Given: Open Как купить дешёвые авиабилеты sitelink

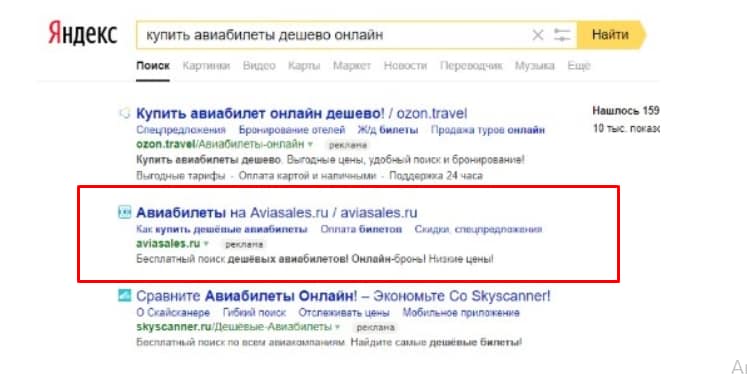Looking at the screenshot, I should pos(222,229).
